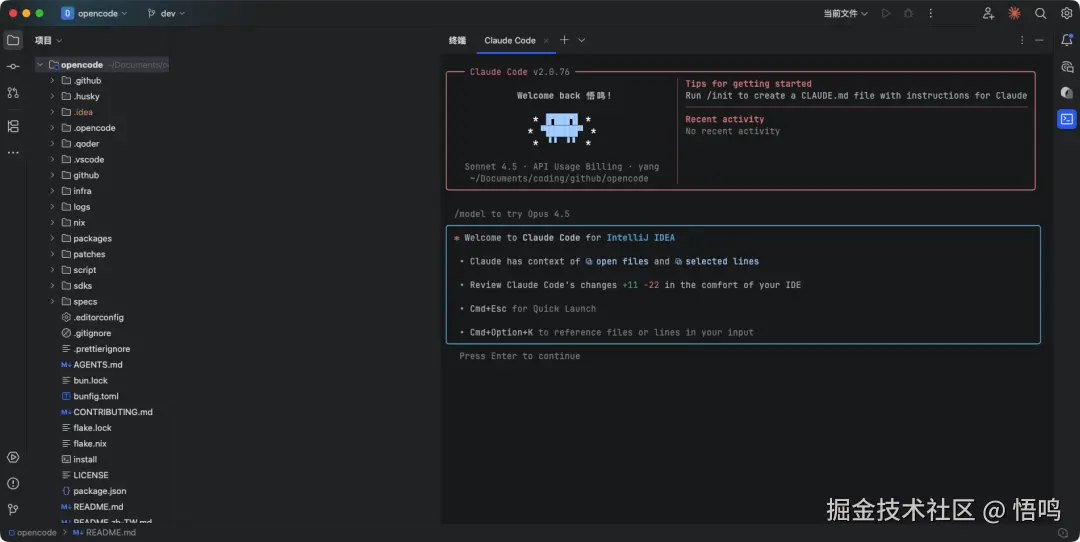This screenshot has width=1080, height=542.
Task: Open the dev branch dropdown
Action: click(x=166, y=13)
